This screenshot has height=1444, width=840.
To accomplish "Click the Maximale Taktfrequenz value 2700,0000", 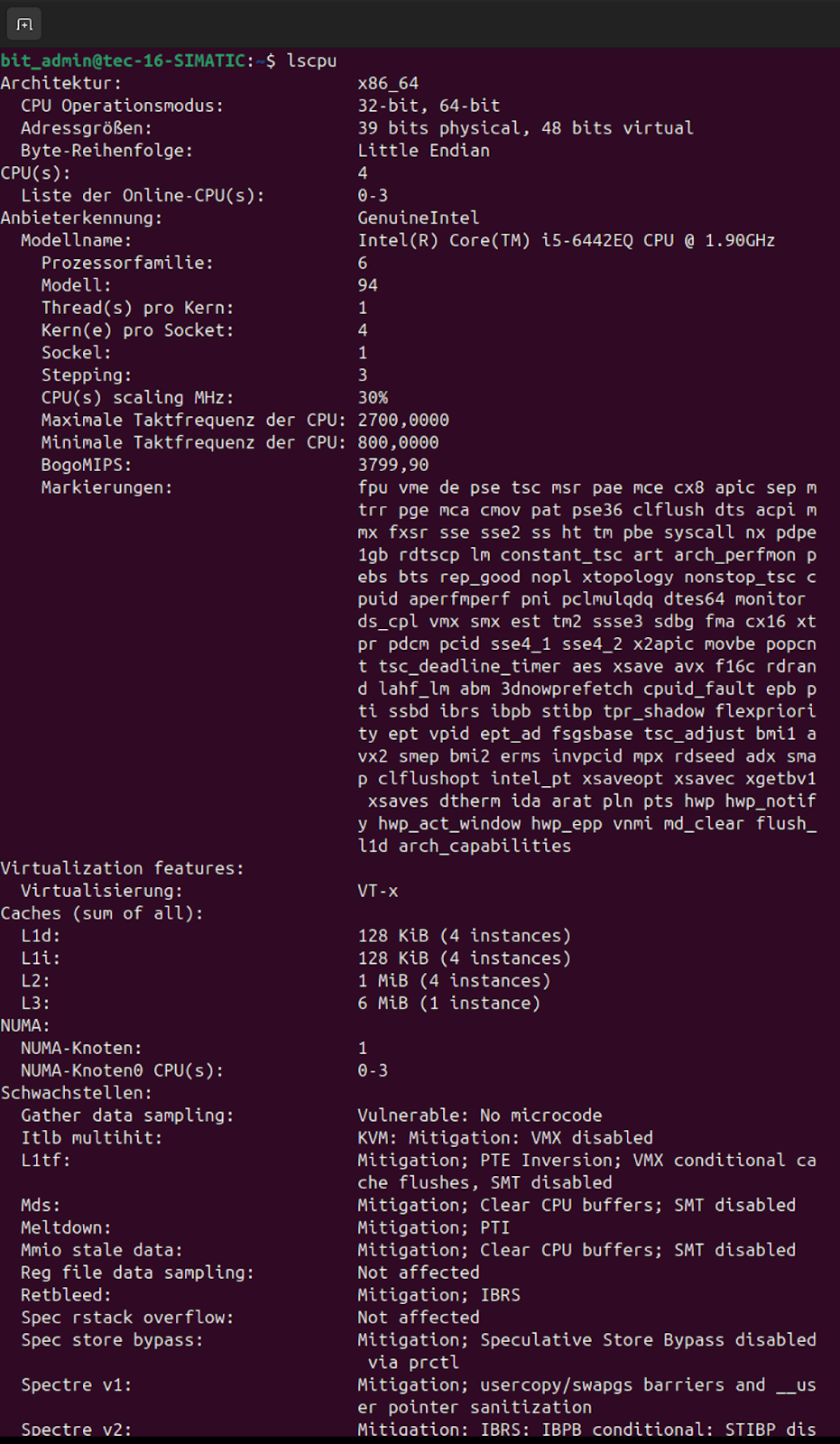I will [x=402, y=420].
